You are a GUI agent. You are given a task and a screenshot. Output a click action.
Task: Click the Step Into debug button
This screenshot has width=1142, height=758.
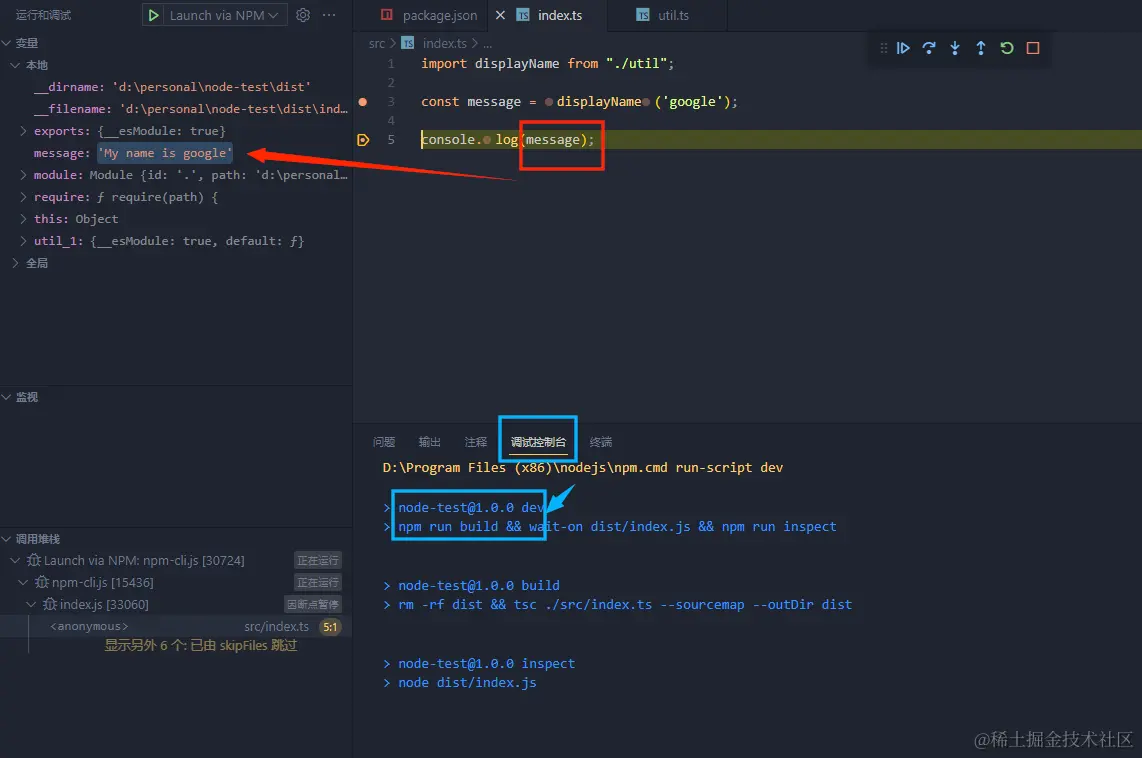click(x=955, y=48)
